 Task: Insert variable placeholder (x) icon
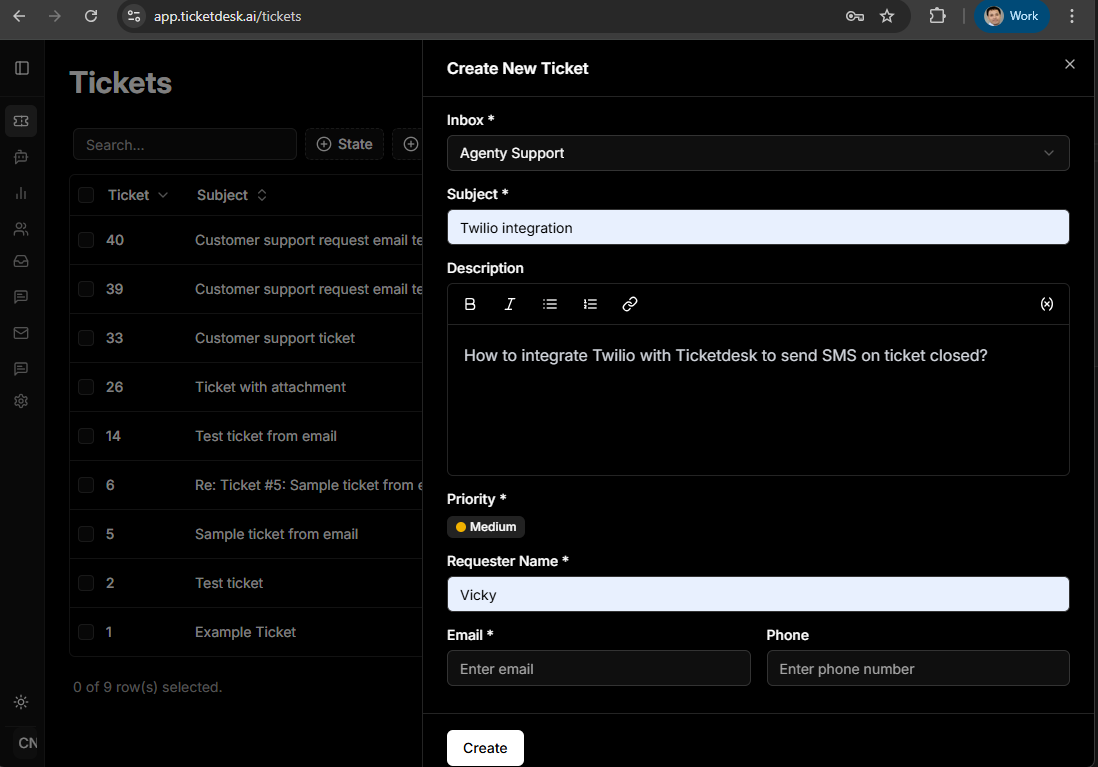point(1046,304)
